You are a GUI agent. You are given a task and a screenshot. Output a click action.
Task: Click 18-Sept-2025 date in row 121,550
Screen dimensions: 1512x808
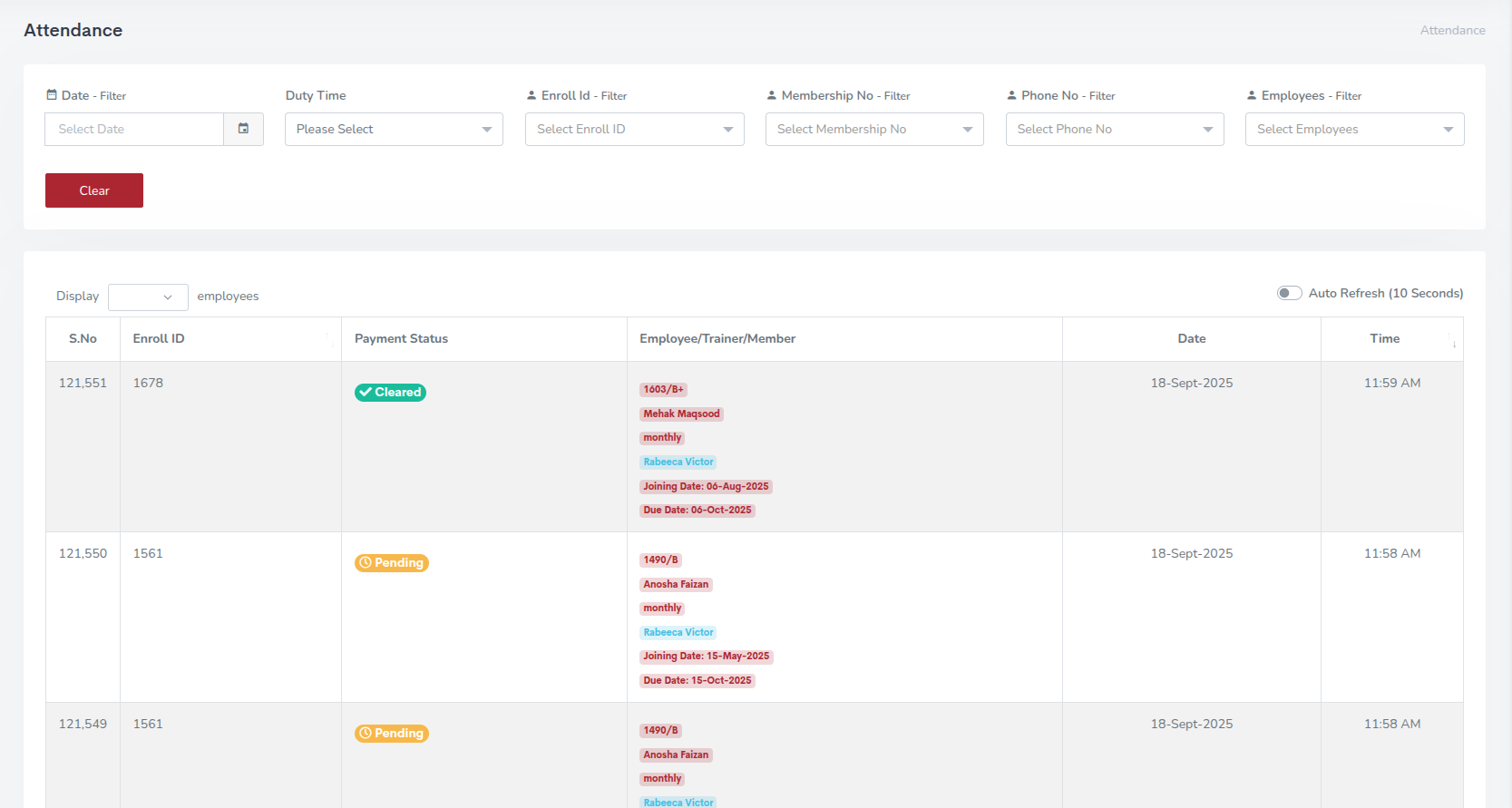(x=1192, y=553)
